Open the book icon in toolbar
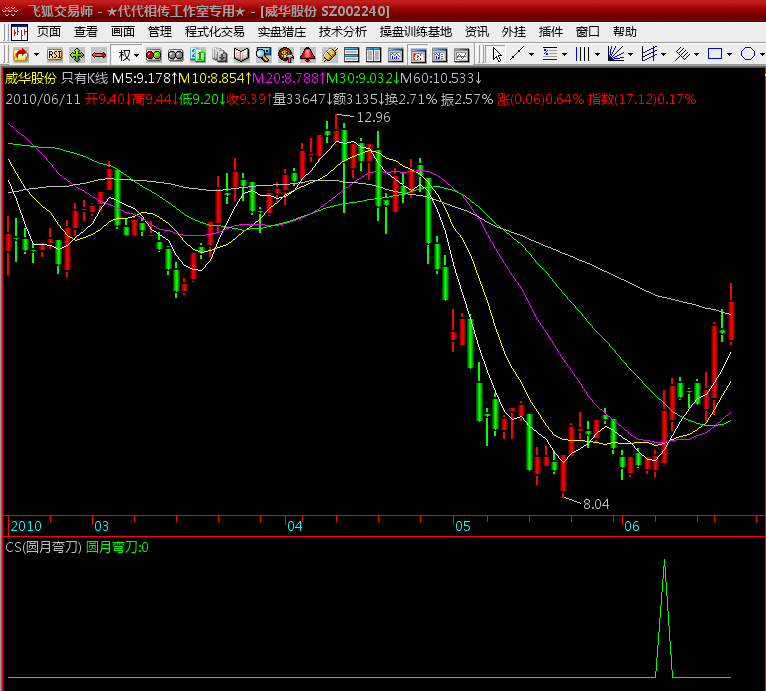Image resolution: width=766 pixels, height=691 pixels. coord(241,55)
